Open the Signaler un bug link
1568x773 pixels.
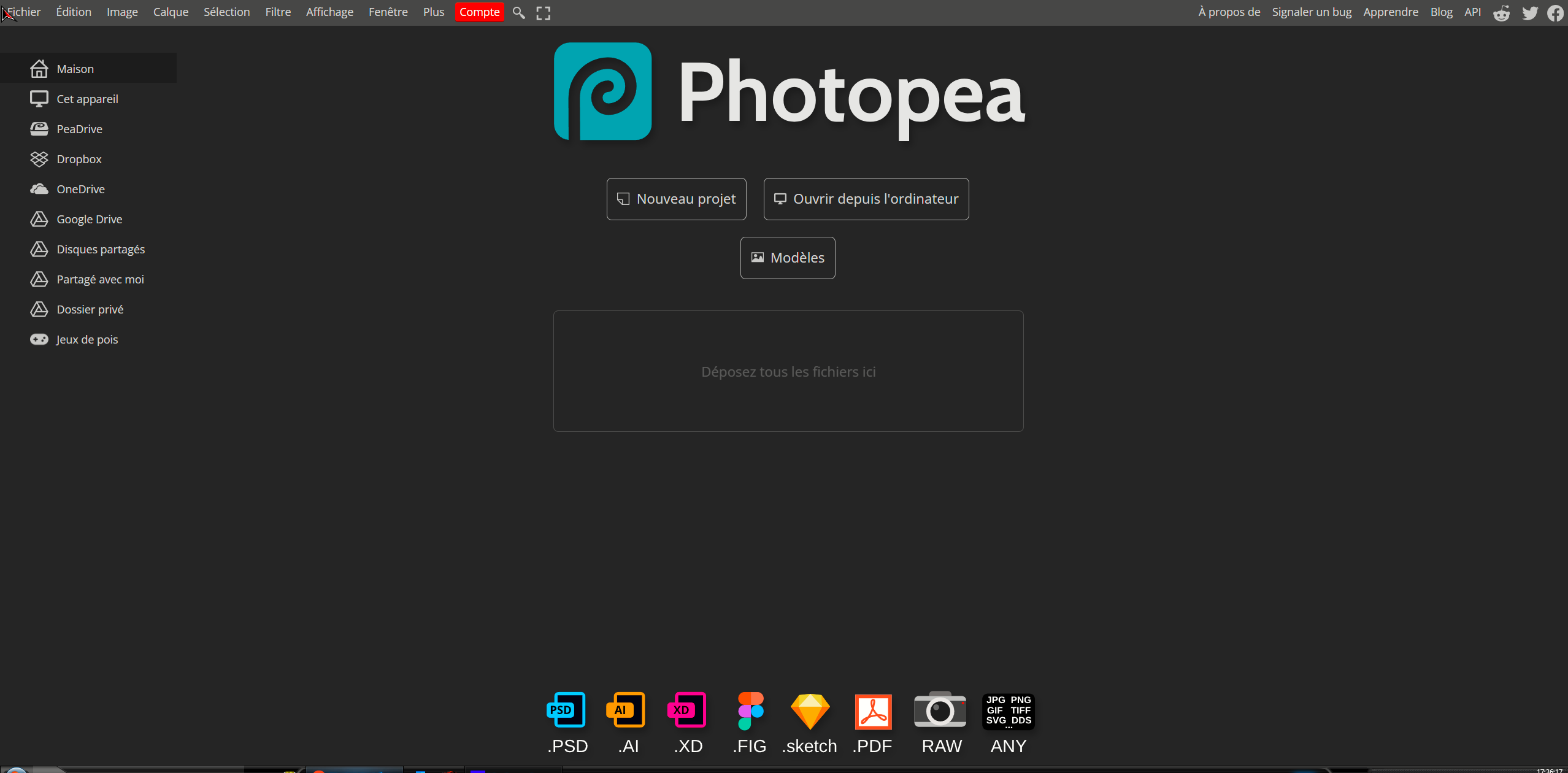coord(1311,12)
